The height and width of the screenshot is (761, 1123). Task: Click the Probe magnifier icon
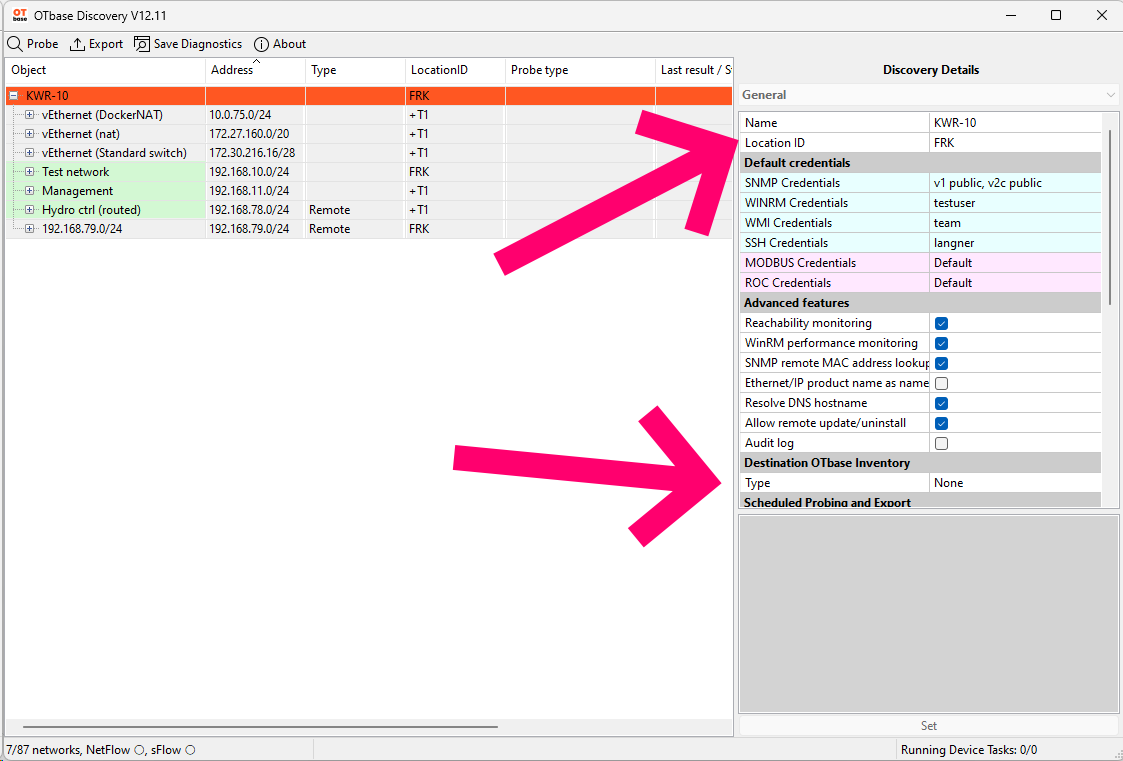tap(14, 44)
